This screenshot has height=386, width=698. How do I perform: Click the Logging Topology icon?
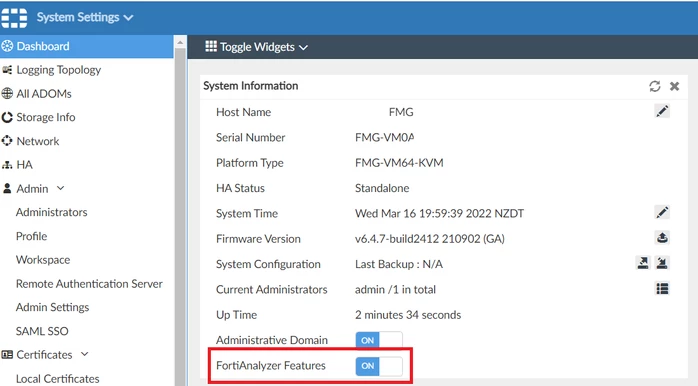[x=7, y=70]
